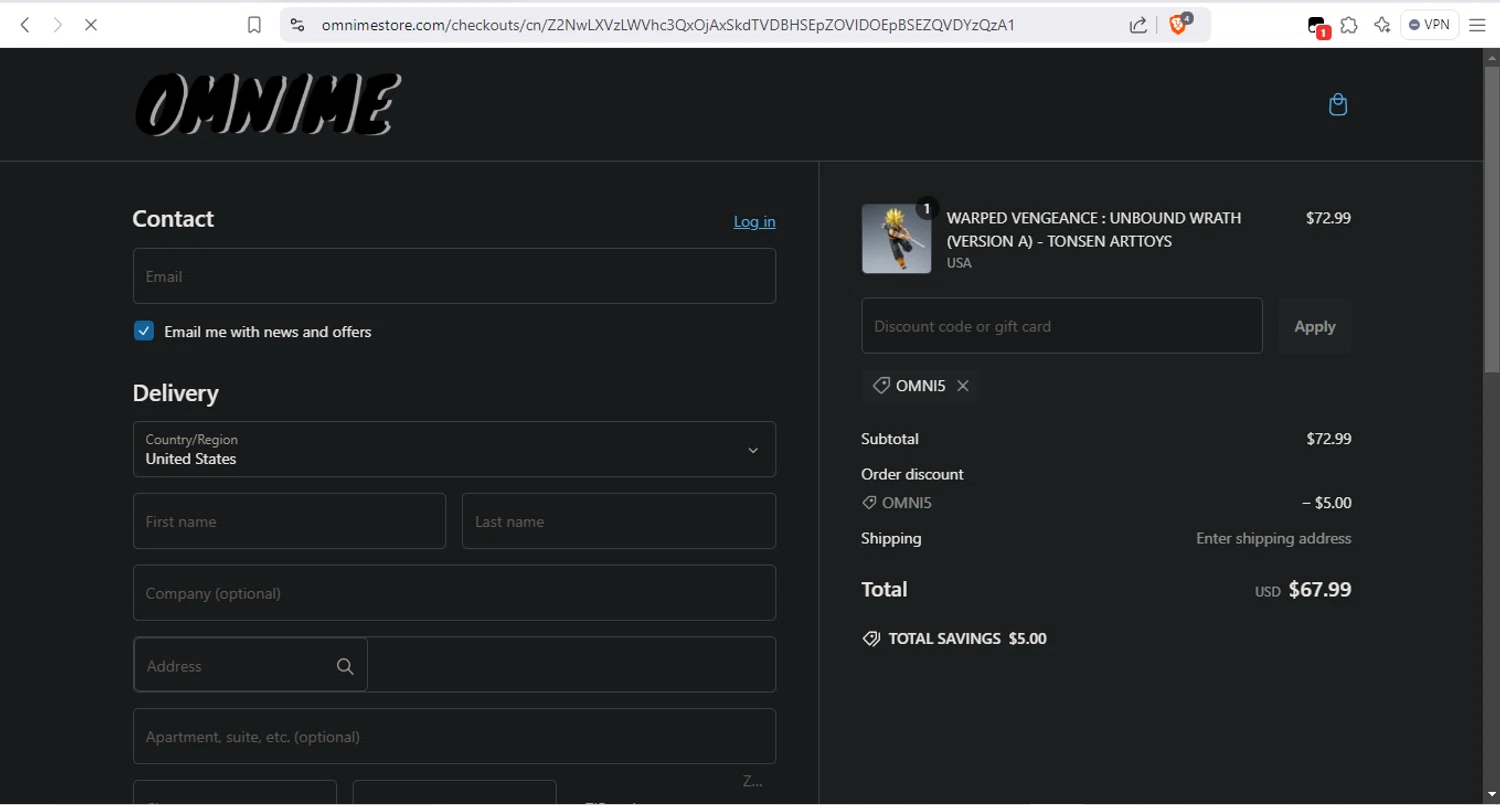Click the Address search field
This screenshot has height=805, width=1500.
pyautogui.click(x=454, y=665)
